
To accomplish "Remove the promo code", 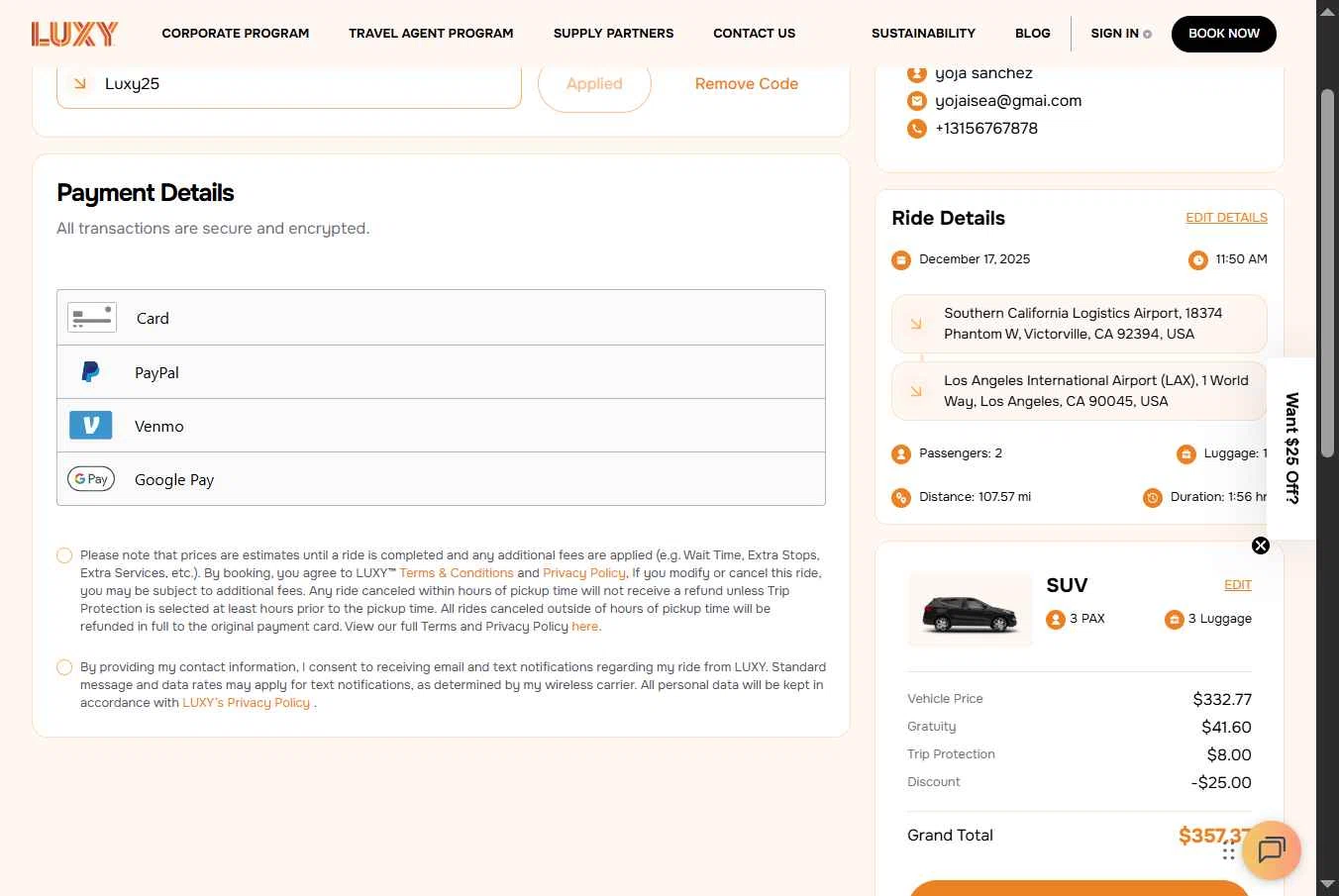I will 747,84.
